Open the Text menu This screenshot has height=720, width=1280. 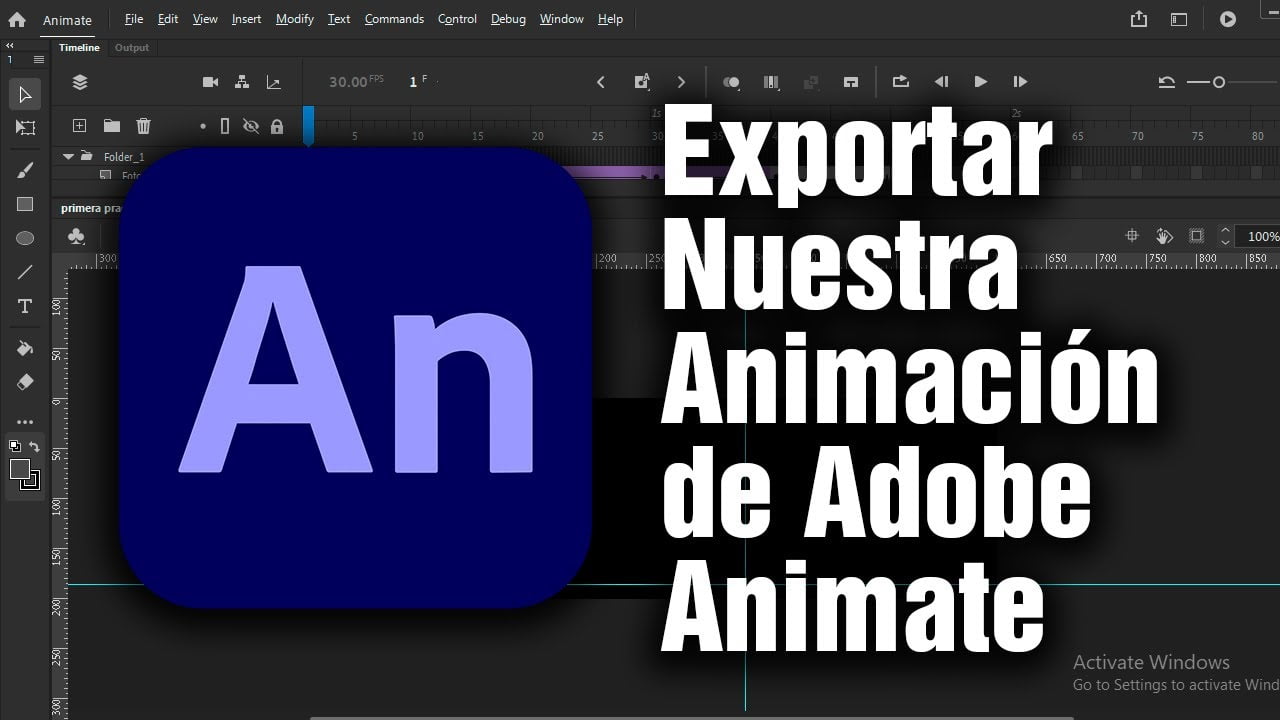340,19
